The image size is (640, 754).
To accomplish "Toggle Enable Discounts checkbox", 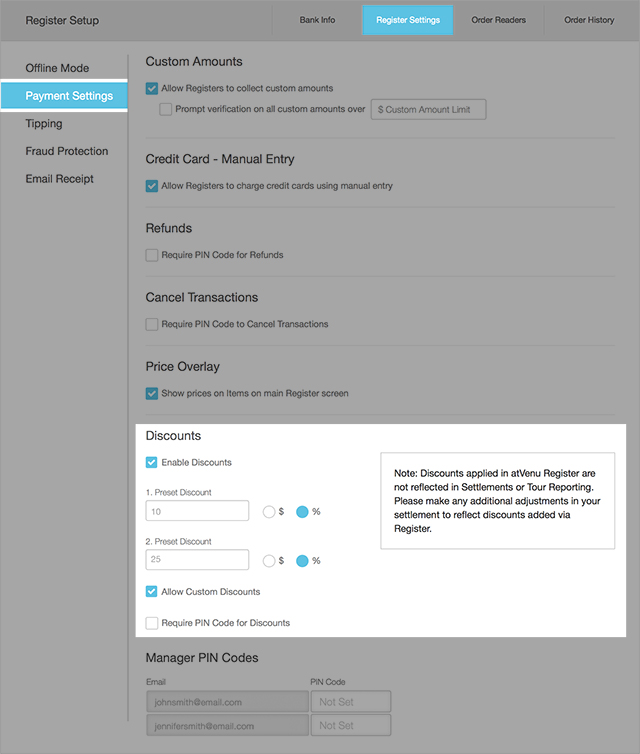I will pos(152,463).
